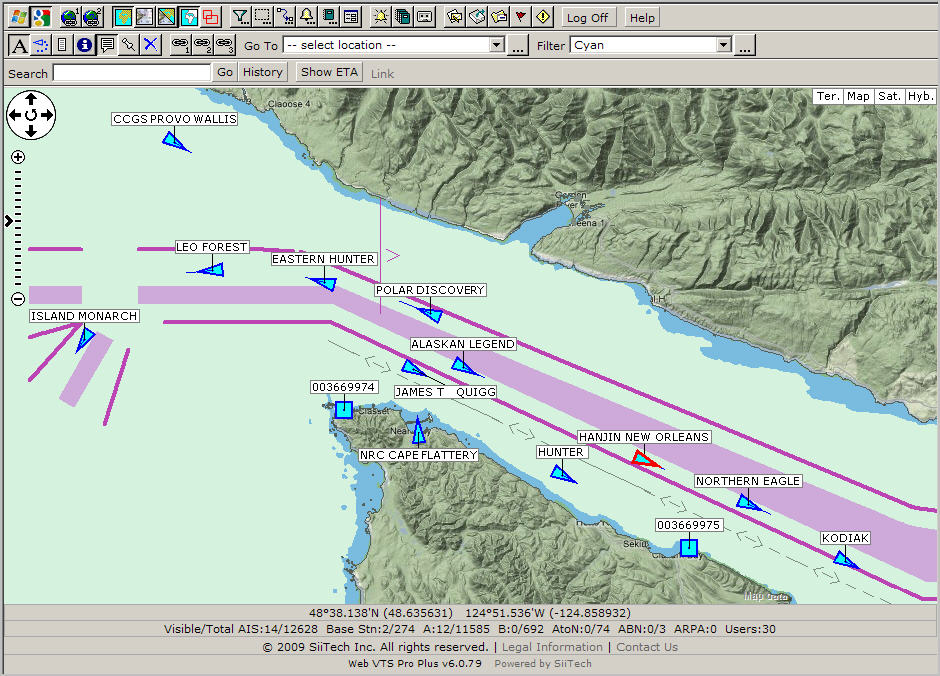This screenshot has height=676, width=940.
Task: Open the Help menu button
Action: pyautogui.click(x=642, y=18)
